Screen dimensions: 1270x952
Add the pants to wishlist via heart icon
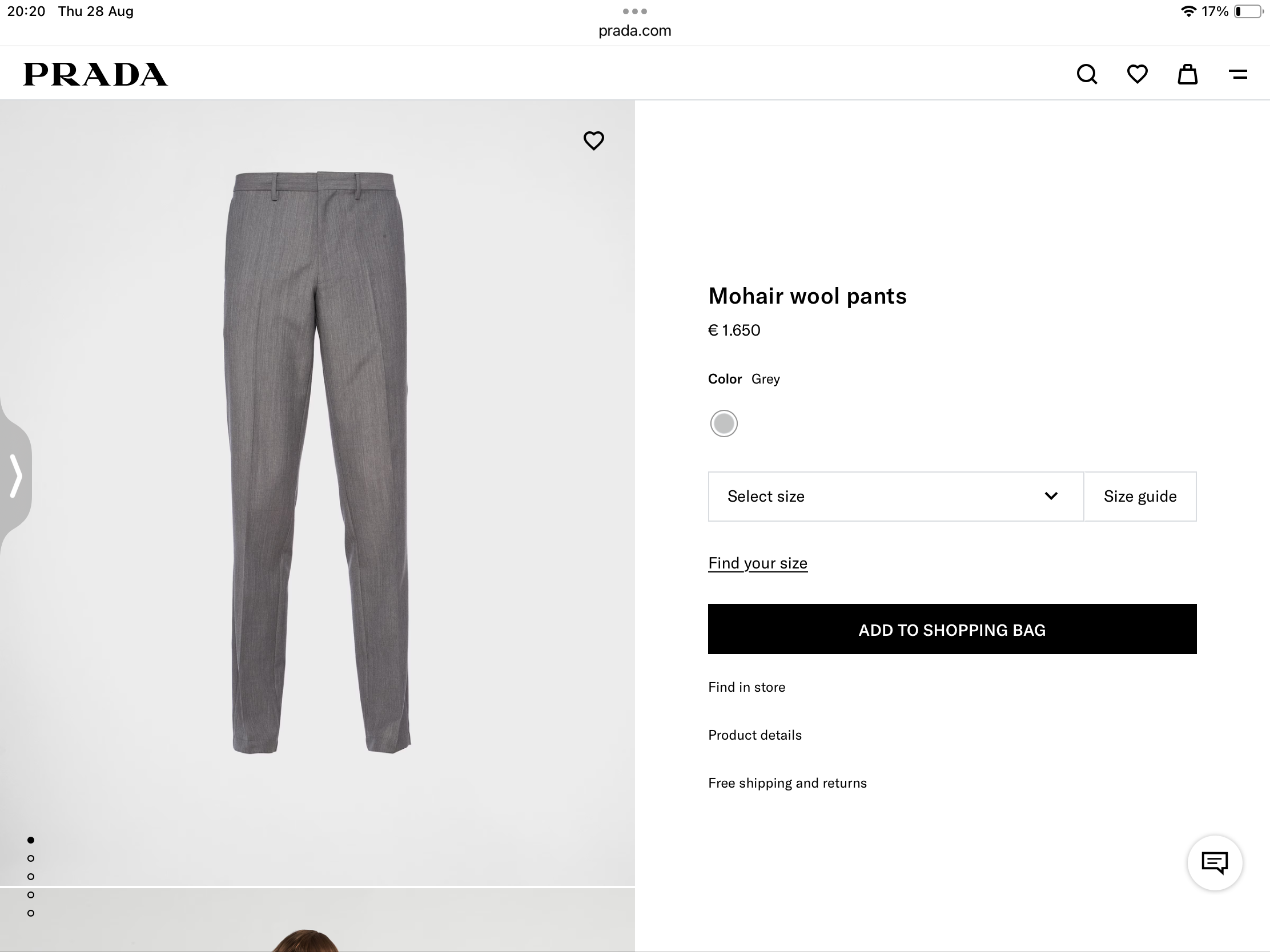point(594,140)
